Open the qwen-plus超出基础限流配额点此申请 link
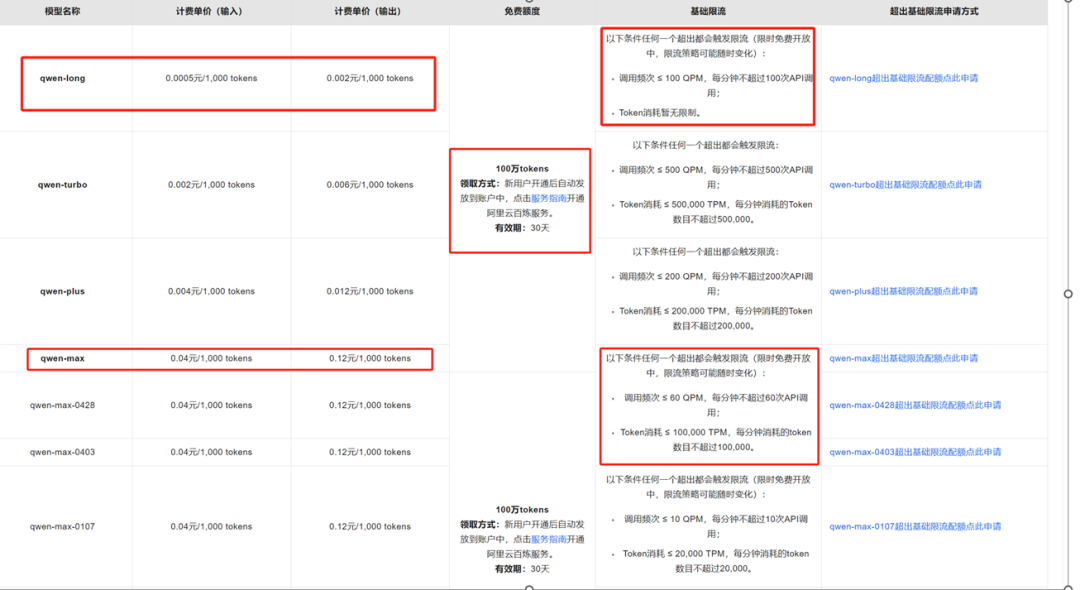 click(903, 292)
